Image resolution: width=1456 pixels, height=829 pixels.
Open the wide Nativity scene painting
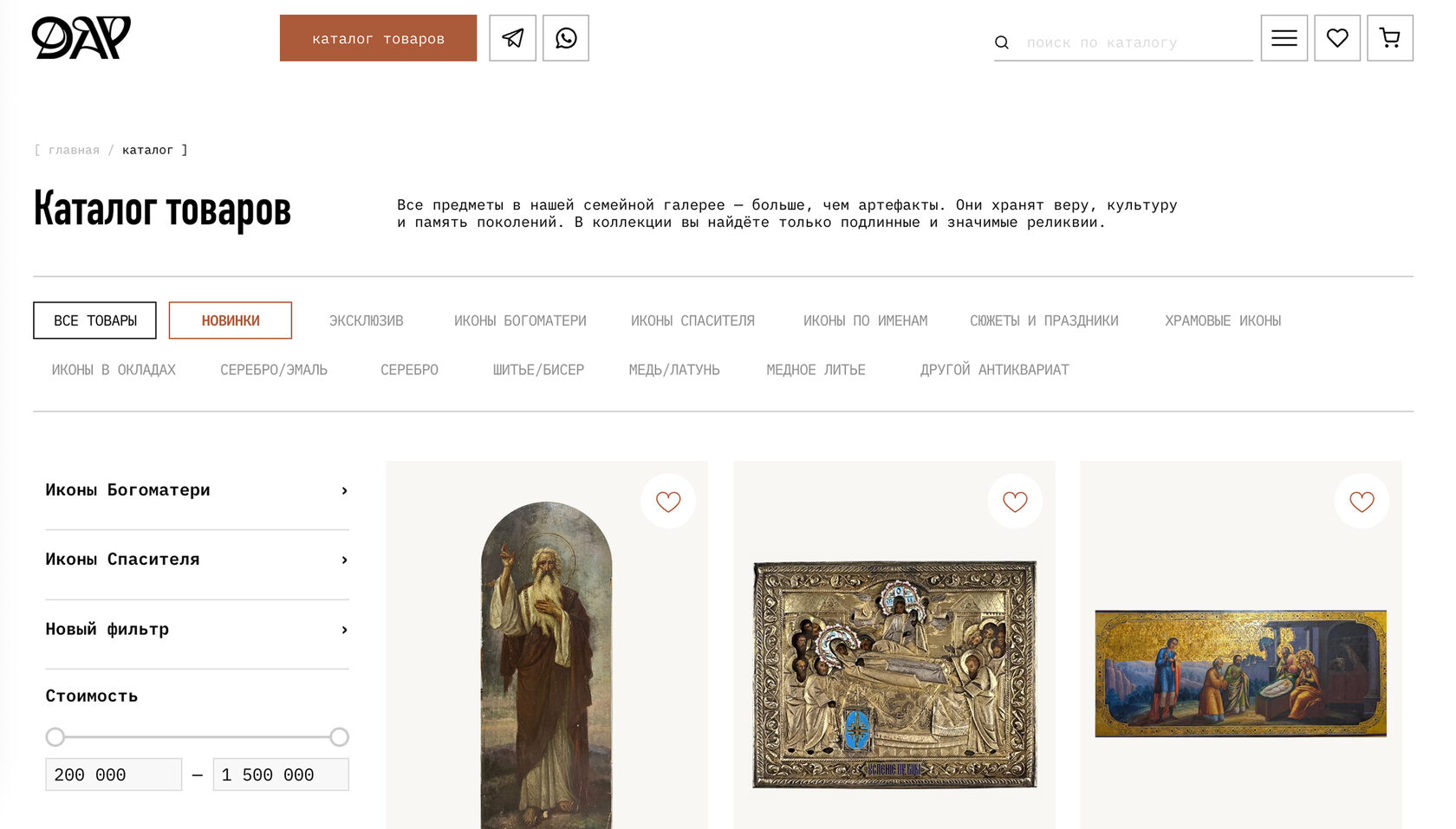pos(1241,674)
